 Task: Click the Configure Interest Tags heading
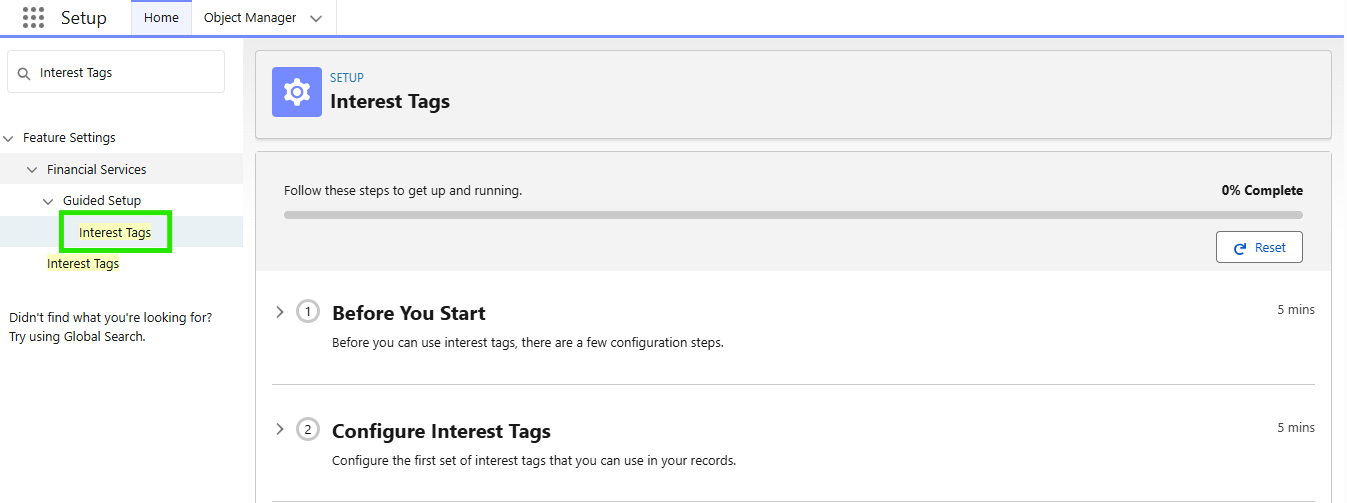pyautogui.click(x=441, y=432)
